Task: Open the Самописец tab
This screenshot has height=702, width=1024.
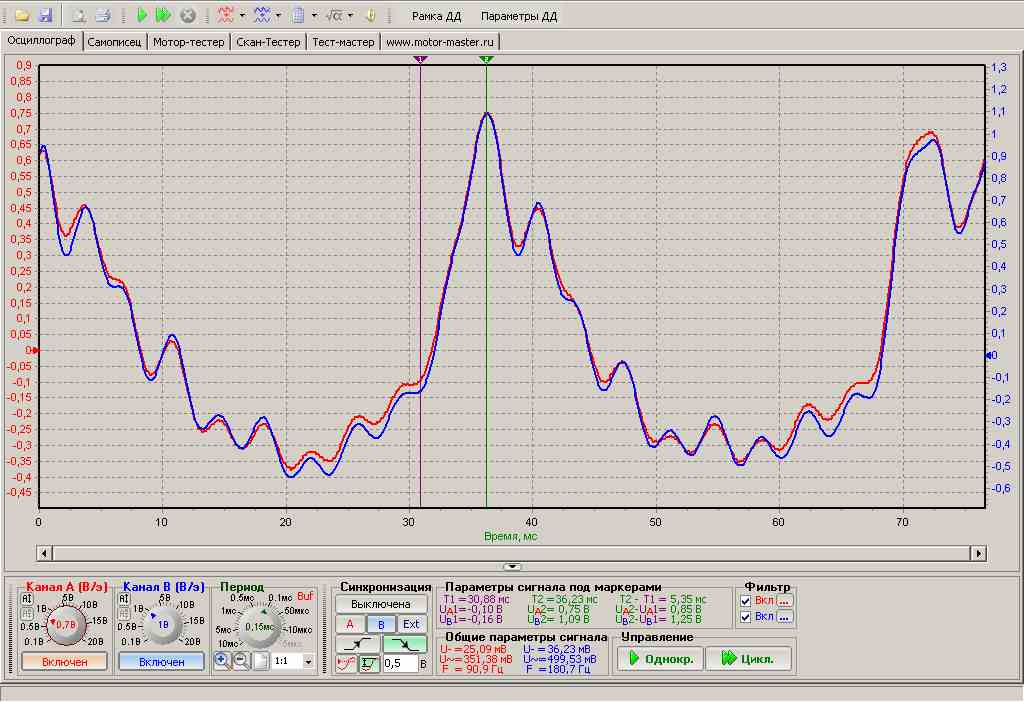Action: [x=115, y=42]
